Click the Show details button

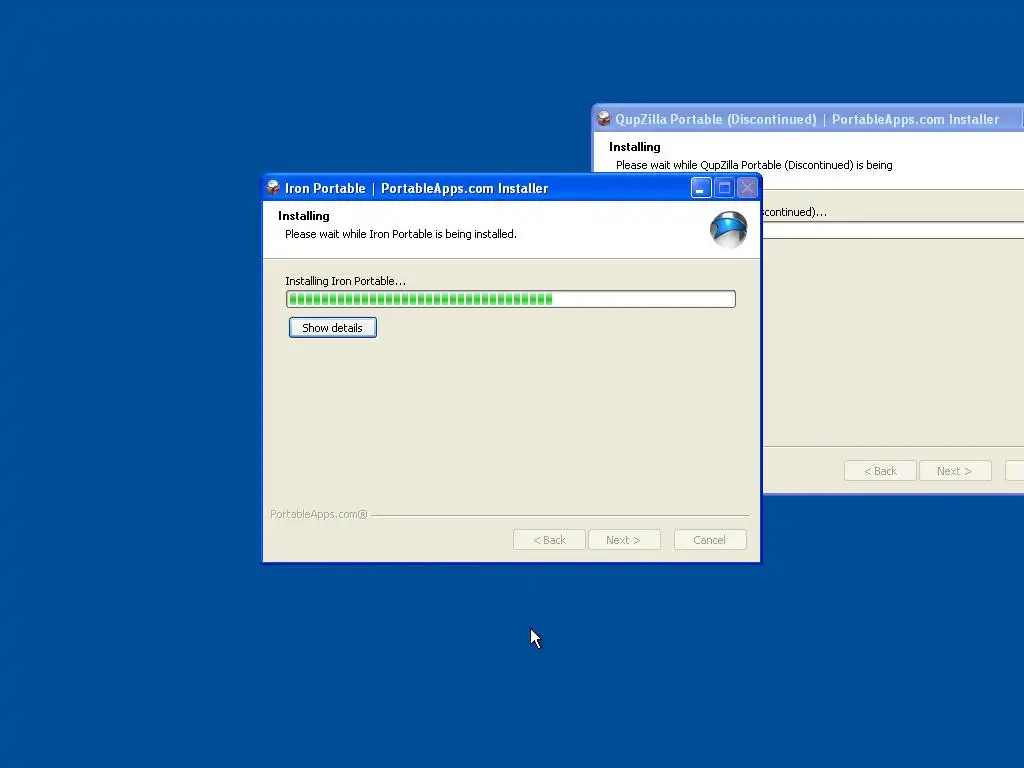(x=332, y=328)
